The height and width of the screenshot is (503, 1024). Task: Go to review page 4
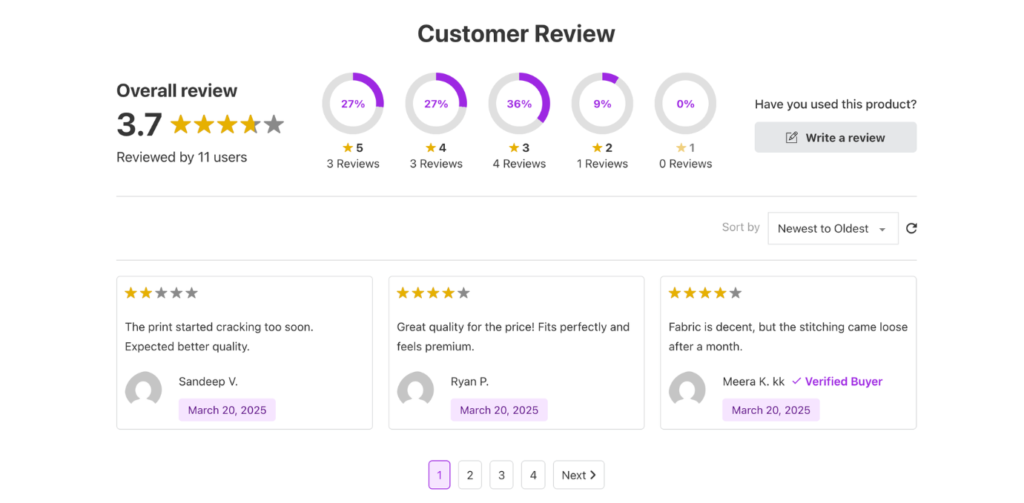pos(534,475)
